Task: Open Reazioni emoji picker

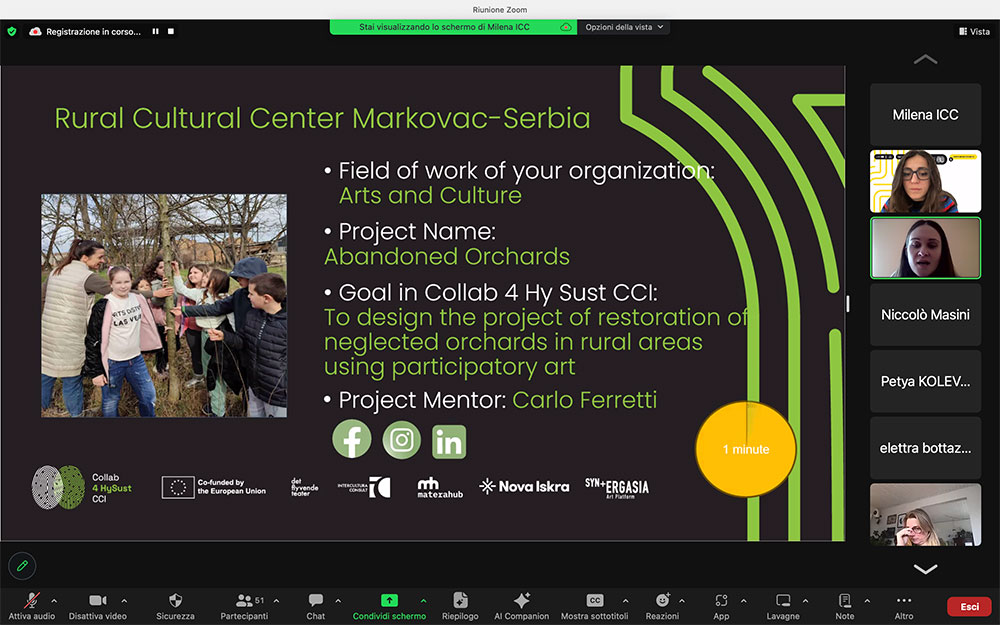Action: [661, 601]
